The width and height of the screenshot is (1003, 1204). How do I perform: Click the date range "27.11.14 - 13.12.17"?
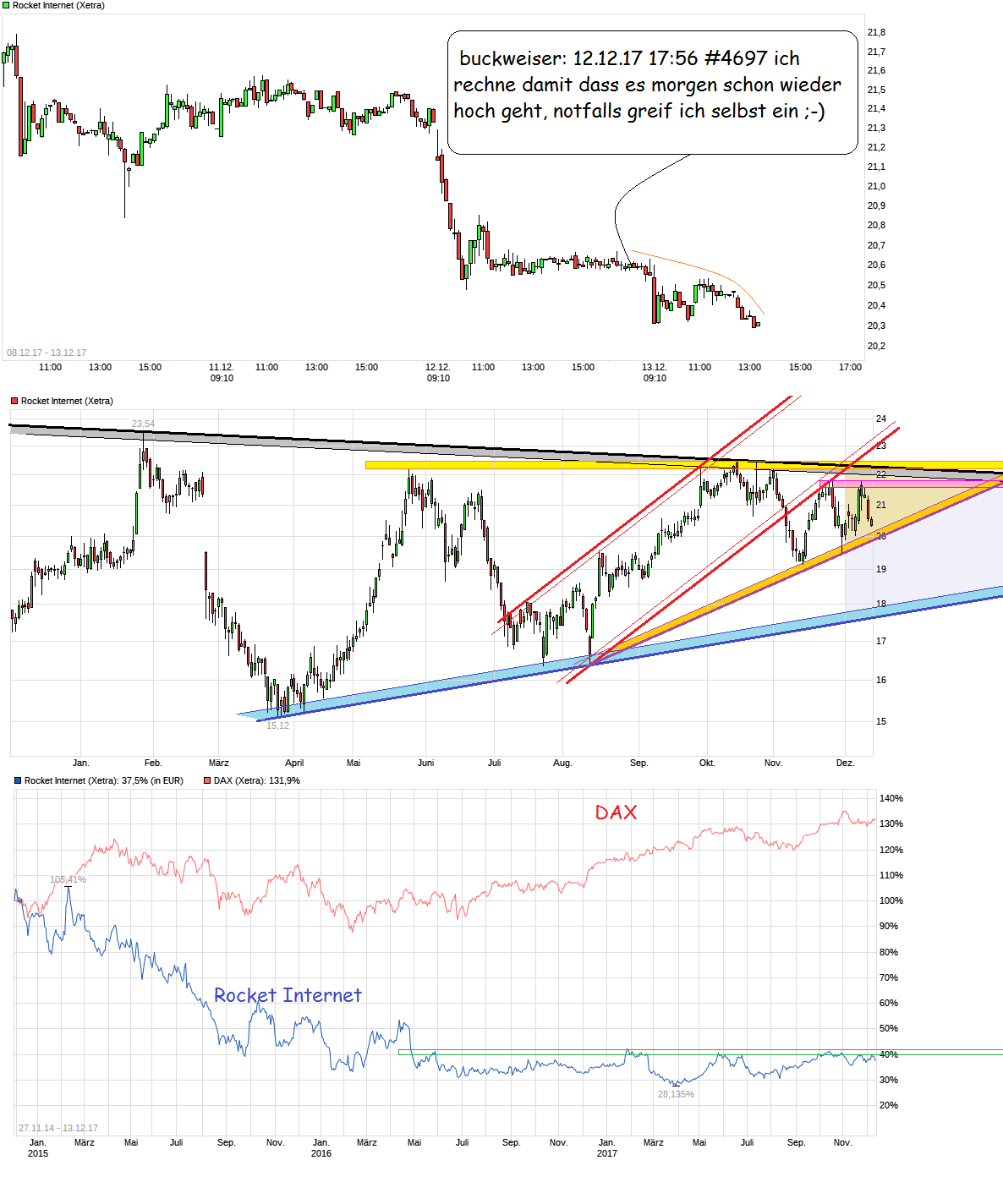click(58, 1128)
